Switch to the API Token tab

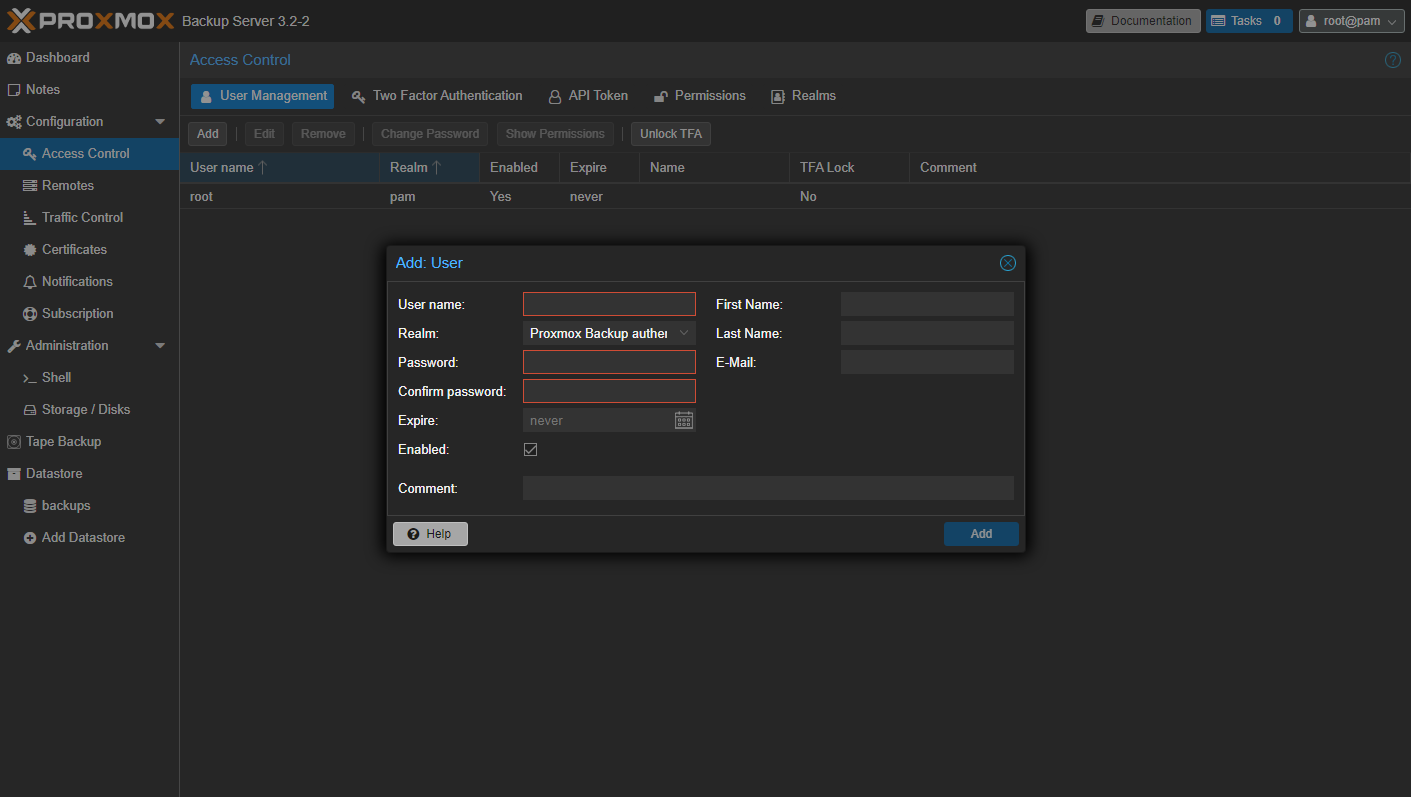point(588,96)
